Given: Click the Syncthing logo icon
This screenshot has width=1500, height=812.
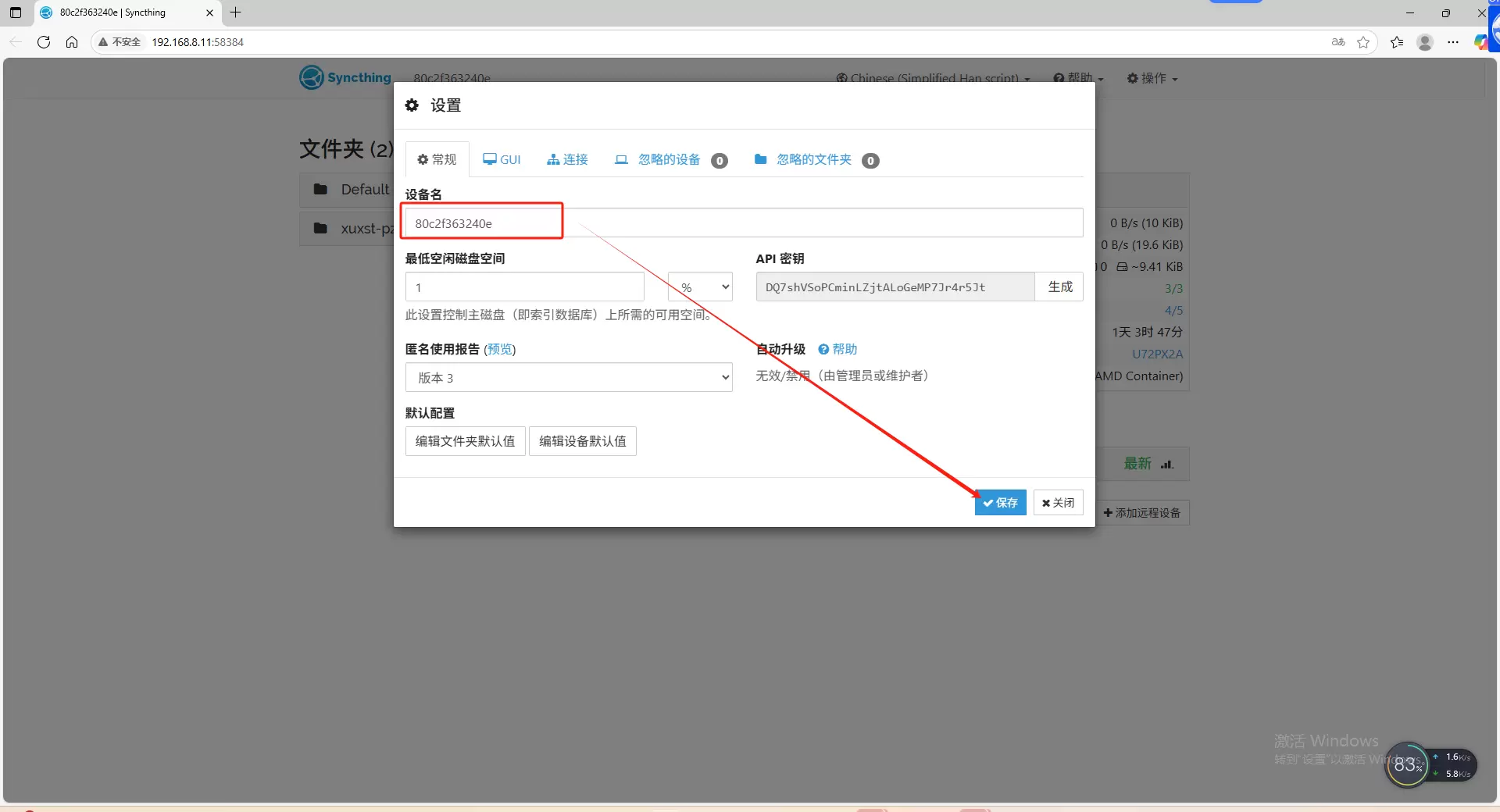Looking at the screenshot, I should (x=311, y=77).
